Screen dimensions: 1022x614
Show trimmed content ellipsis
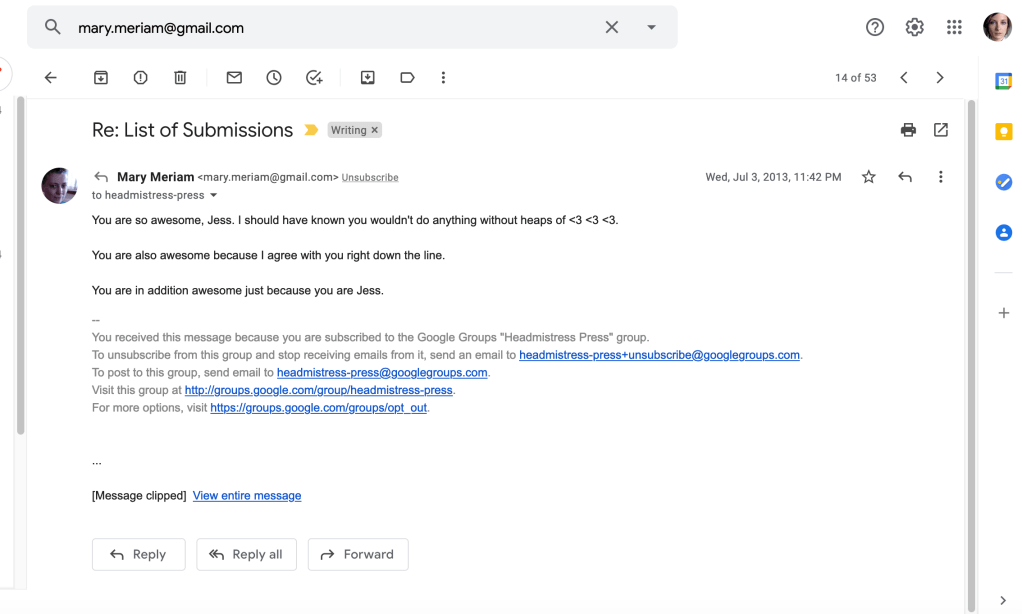97,462
